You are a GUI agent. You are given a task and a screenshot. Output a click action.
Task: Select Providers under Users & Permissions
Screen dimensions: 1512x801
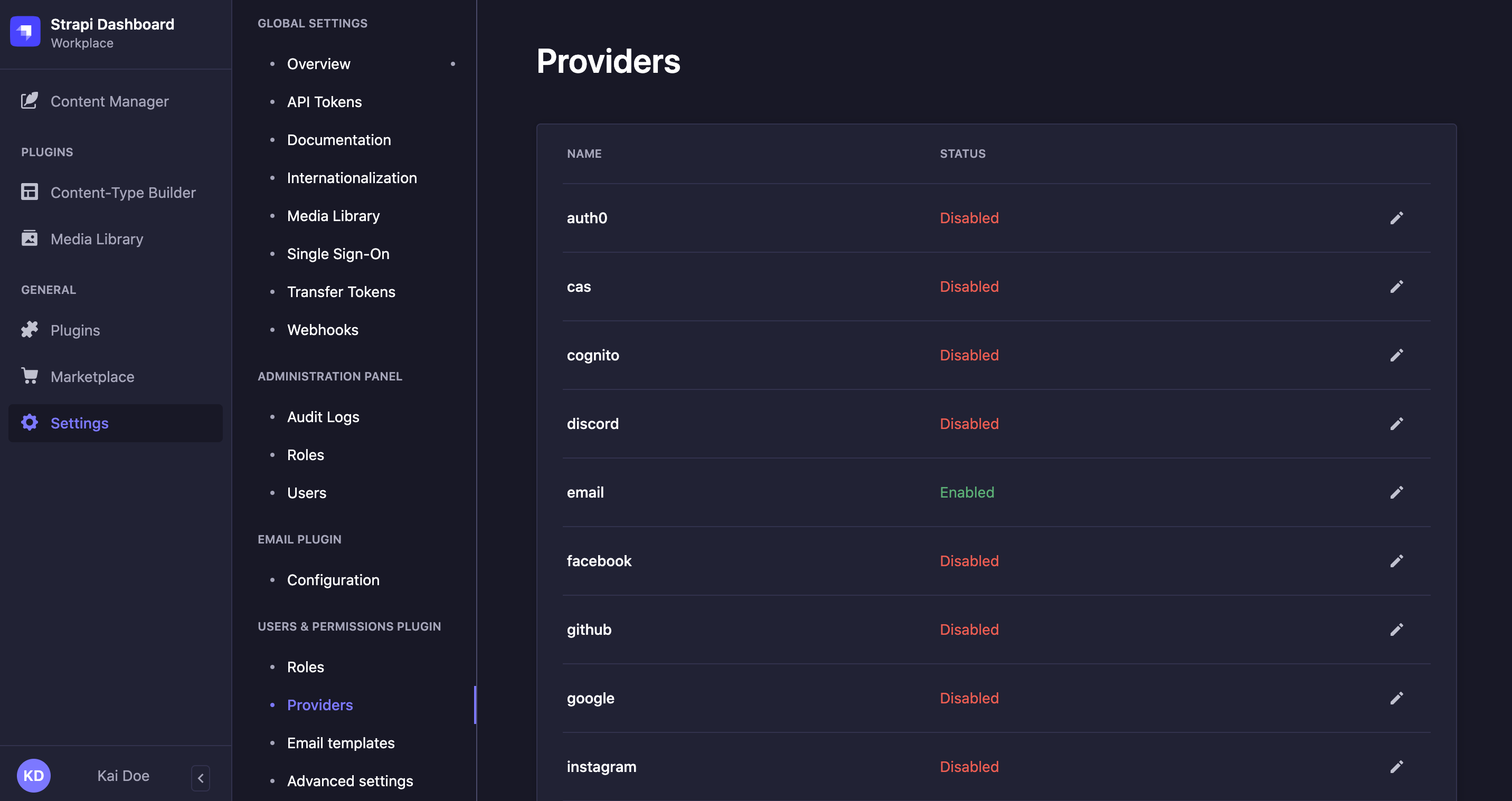point(319,705)
